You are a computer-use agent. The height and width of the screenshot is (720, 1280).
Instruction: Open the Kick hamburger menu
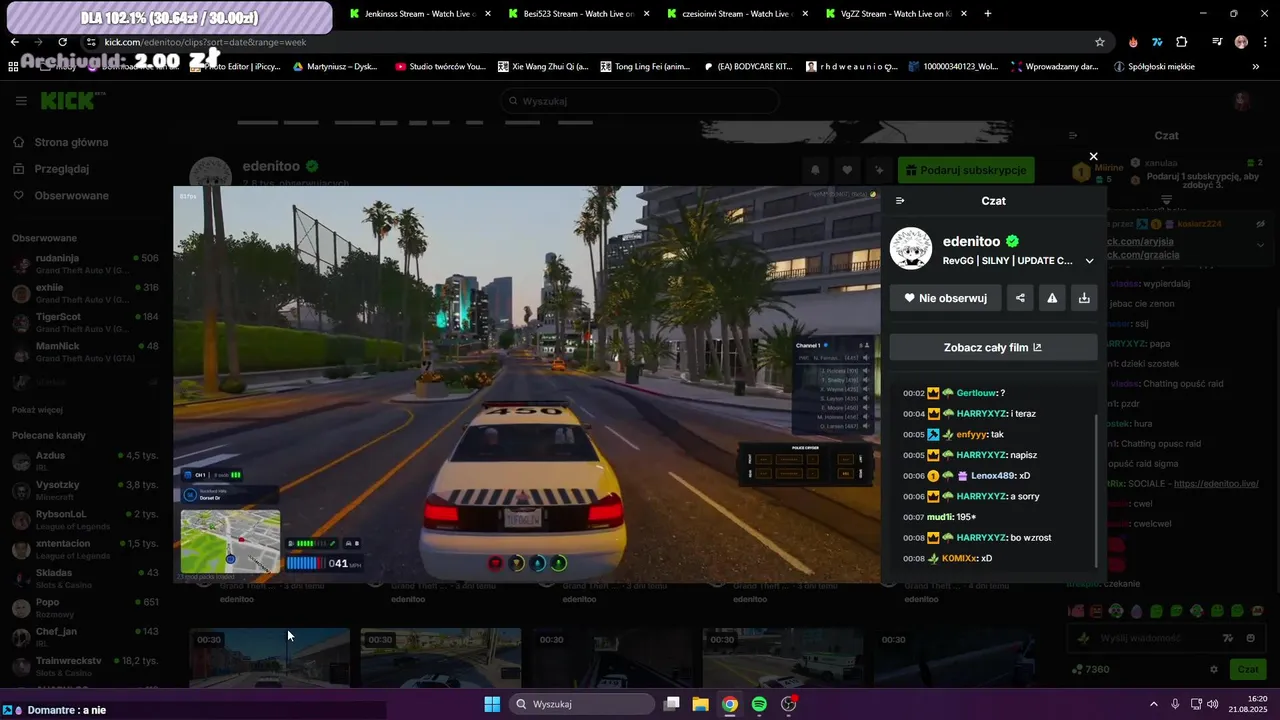(x=21, y=101)
